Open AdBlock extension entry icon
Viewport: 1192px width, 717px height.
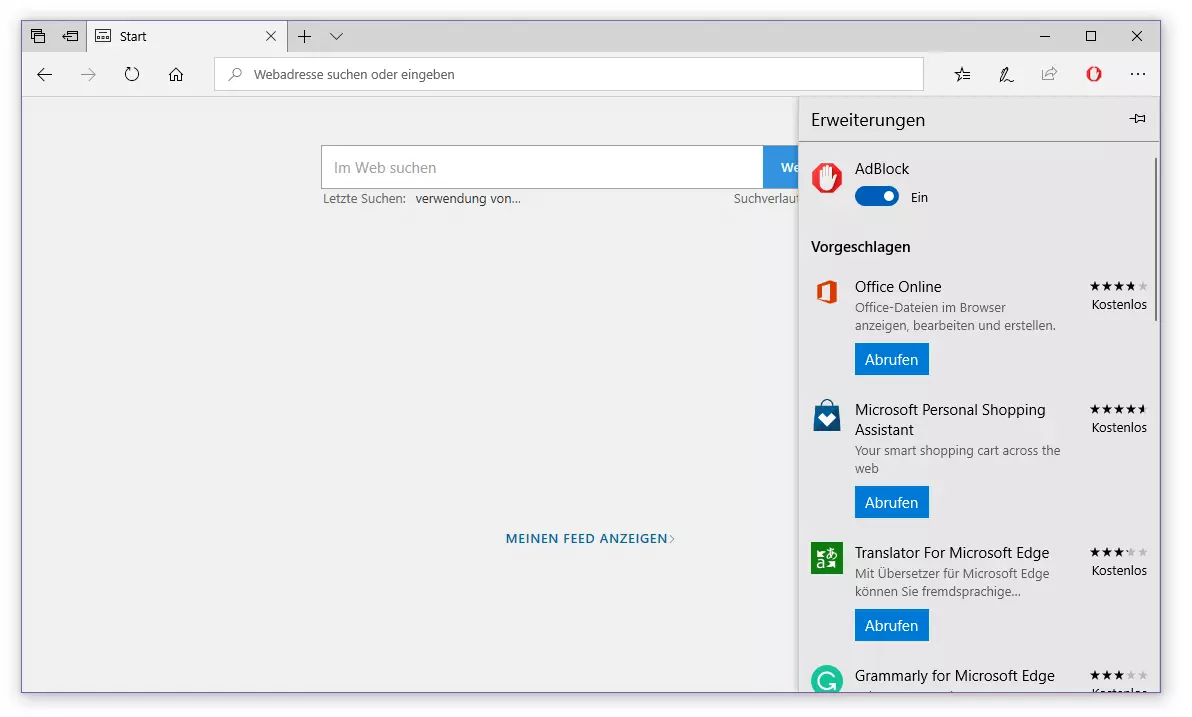(826, 178)
